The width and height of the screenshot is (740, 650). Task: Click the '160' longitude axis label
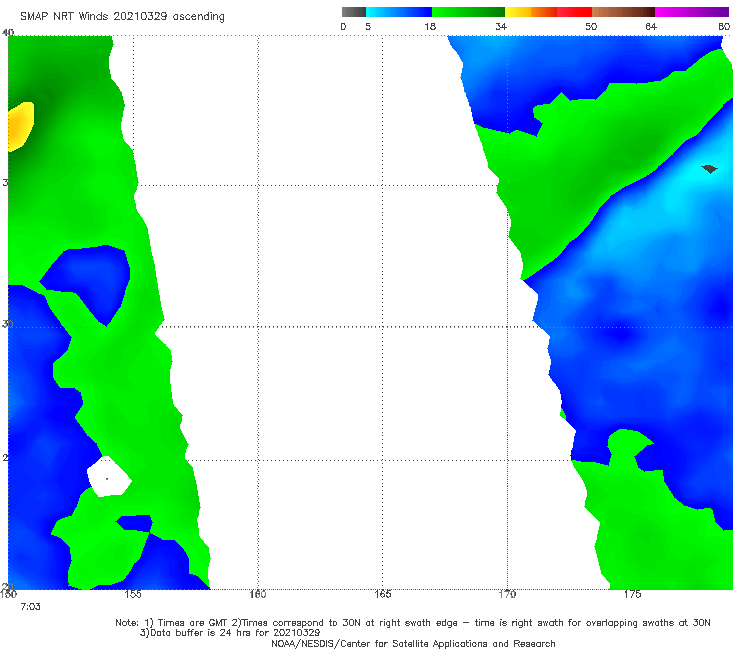point(258,594)
